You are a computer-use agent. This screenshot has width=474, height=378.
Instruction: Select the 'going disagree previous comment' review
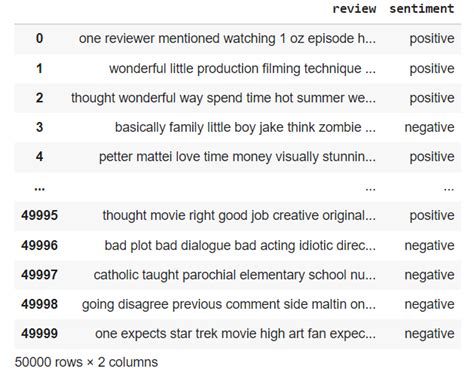pos(229,304)
